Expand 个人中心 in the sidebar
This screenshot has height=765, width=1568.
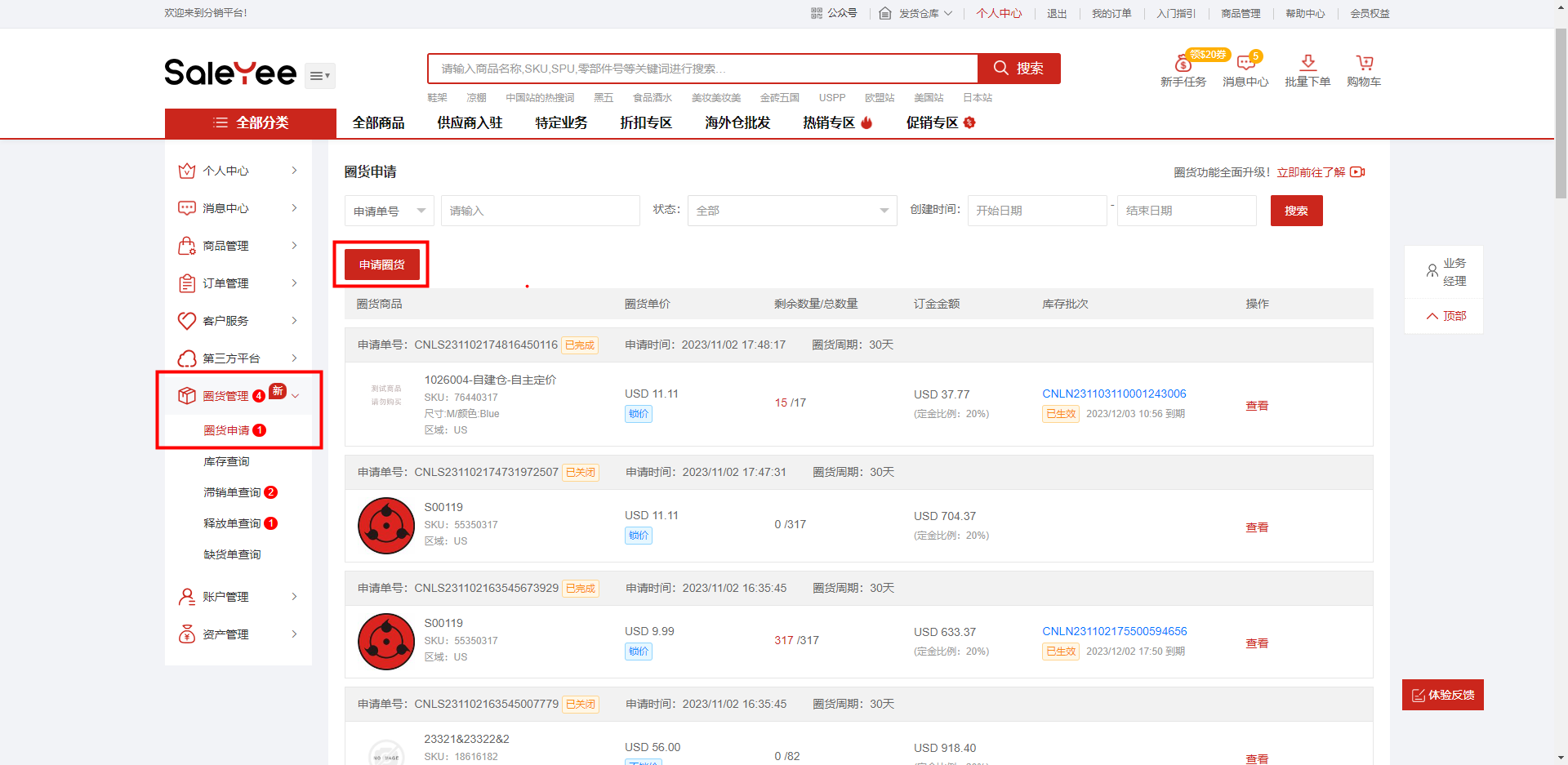click(238, 171)
